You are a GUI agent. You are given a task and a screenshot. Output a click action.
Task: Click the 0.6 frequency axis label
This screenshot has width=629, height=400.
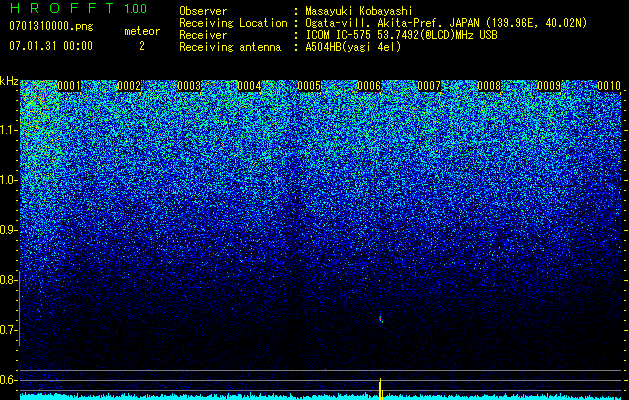(x=8, y=380)
